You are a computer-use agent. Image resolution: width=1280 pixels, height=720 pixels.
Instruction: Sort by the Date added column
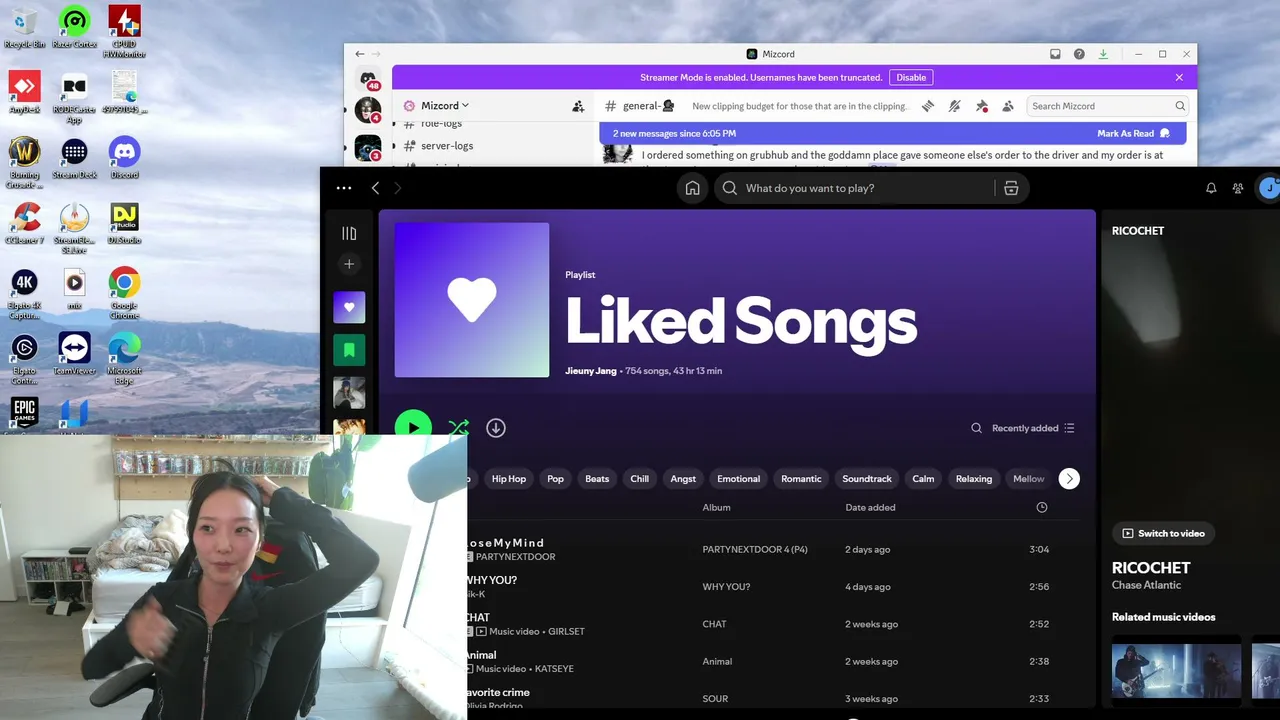870,507
